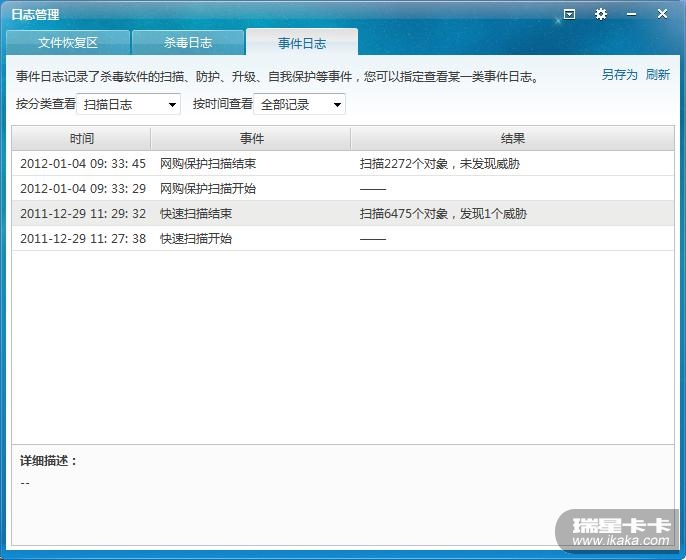Switch to the 文件恢复区 tab
This screenshot has width=686, height=560.
click(68, 42)
